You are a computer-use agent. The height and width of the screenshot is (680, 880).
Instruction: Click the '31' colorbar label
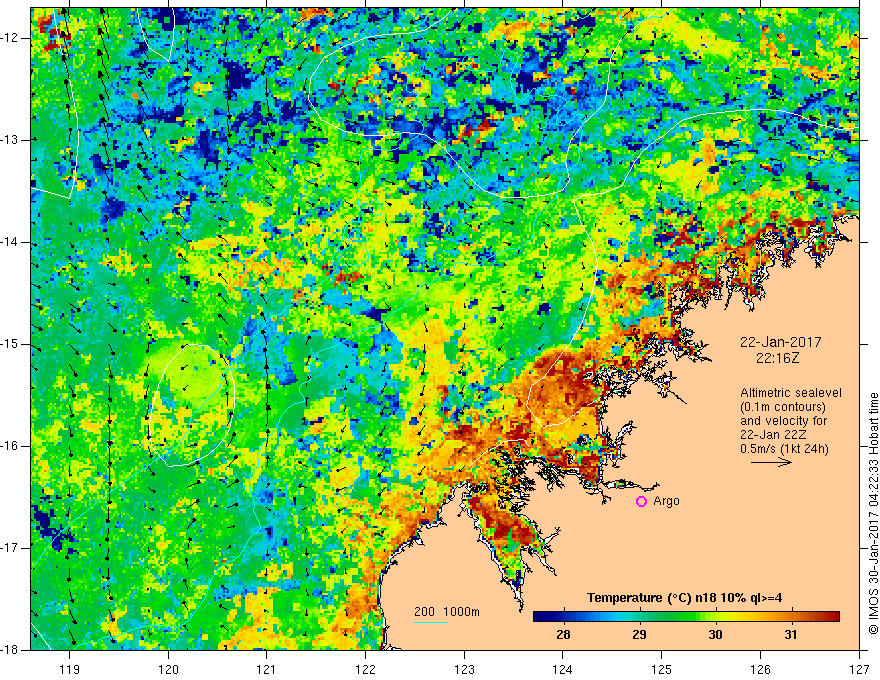pyautogui.click(x=791, y=635)
